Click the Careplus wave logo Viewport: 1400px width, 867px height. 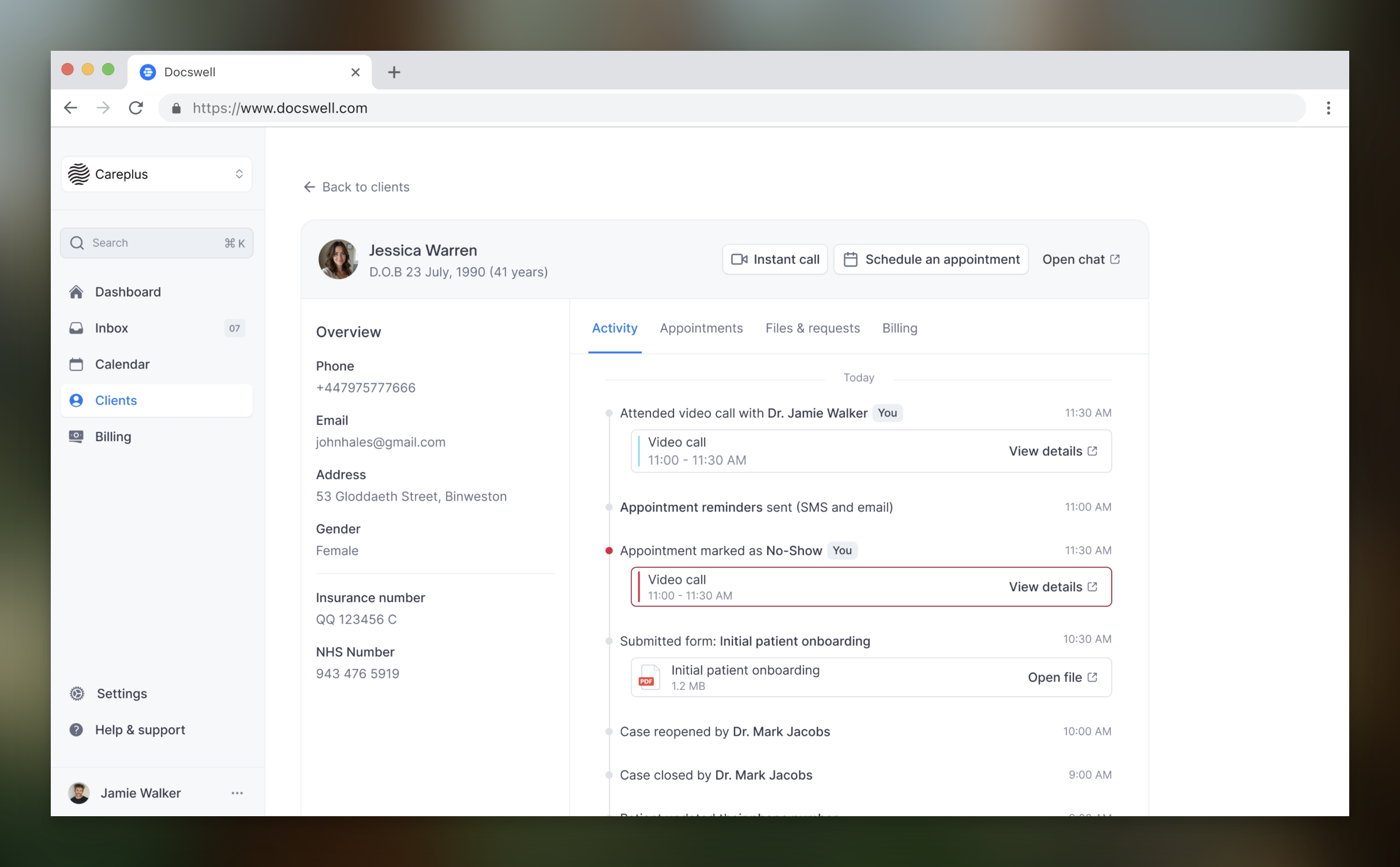78,174
